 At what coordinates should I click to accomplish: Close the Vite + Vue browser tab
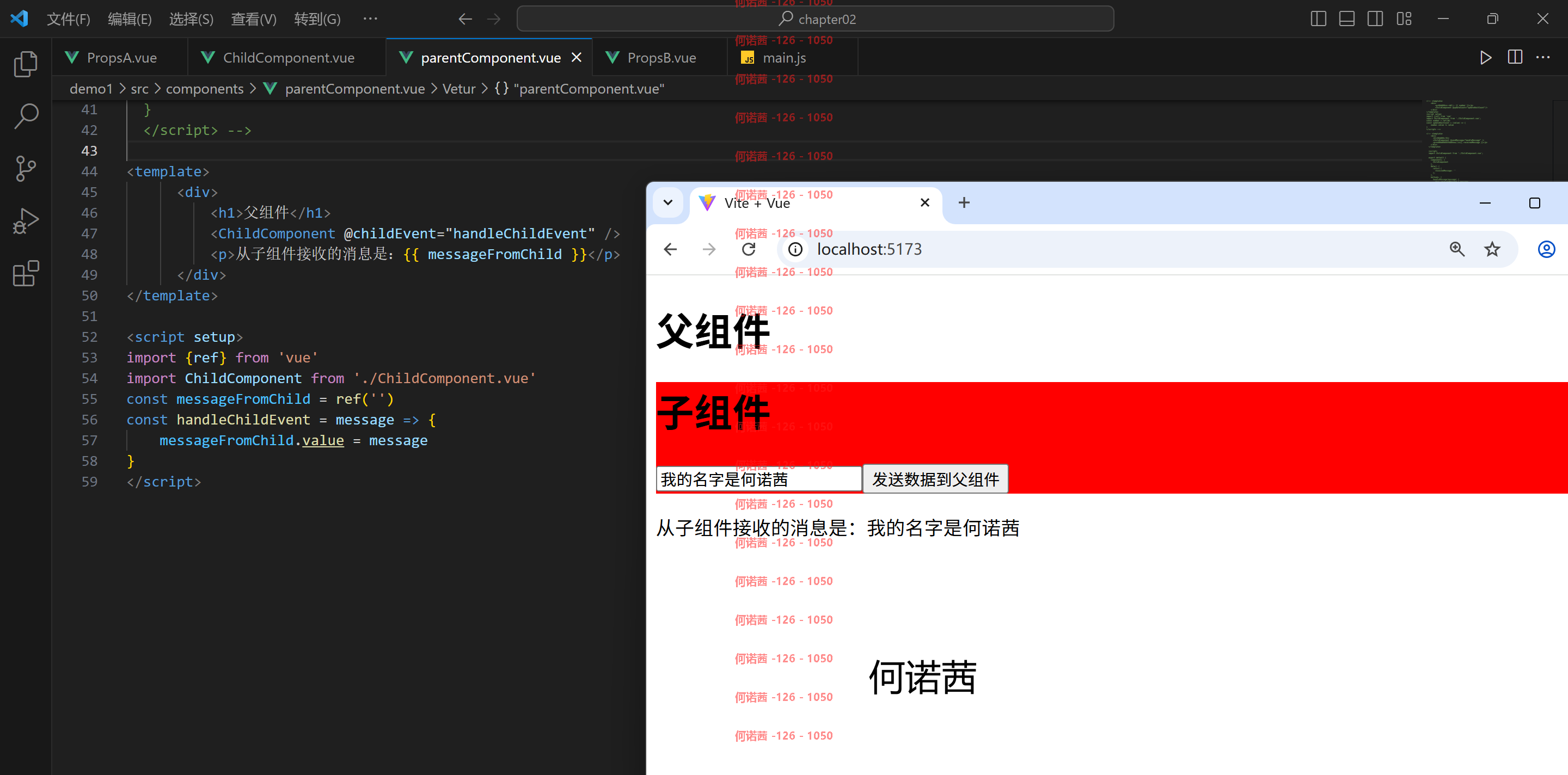coord(924,202)
